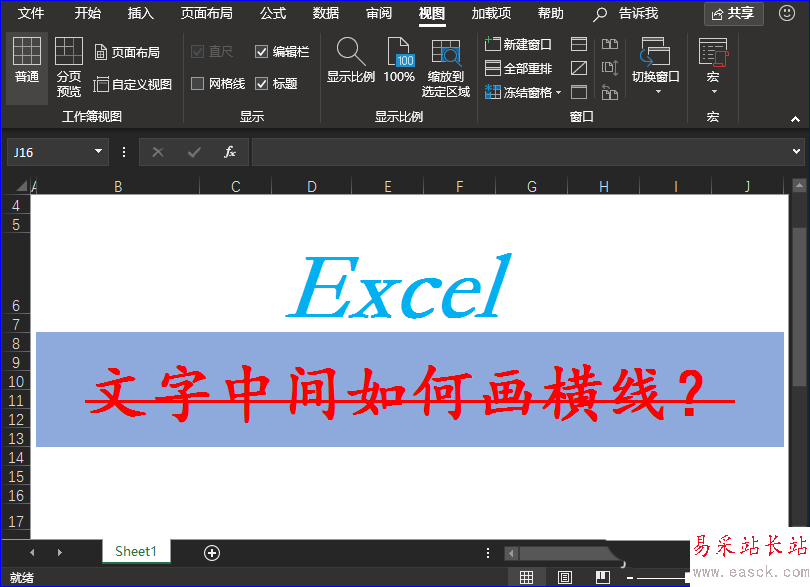The height and width of the screenshot is (587, 810).
Task: Open the Page Layout (页面布局) ribbon tab
Action: 207,13
